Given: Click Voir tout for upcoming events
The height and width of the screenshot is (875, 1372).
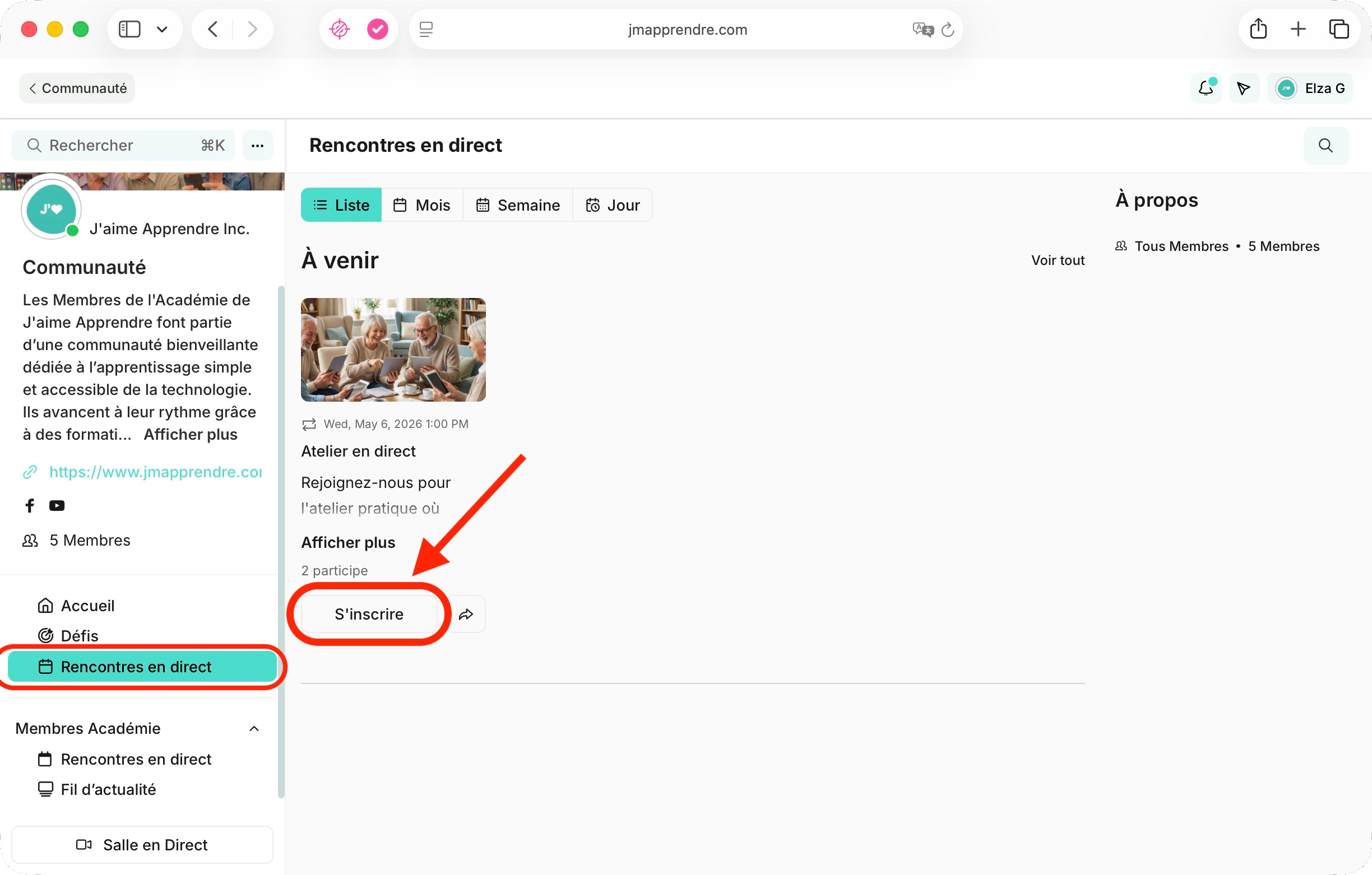Looking at the screenshot, I should 1058,260.
